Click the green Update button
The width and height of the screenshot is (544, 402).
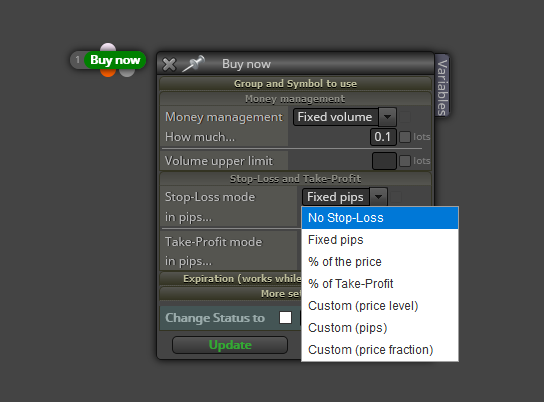tap(230, 345)
